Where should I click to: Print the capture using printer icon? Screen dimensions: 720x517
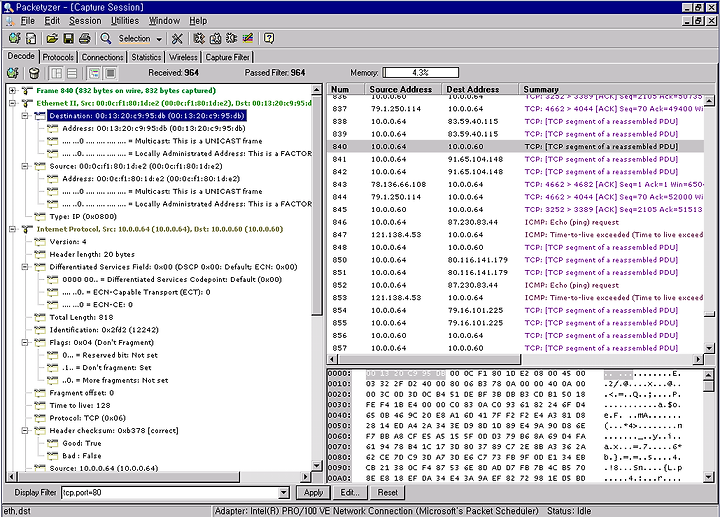84,39
